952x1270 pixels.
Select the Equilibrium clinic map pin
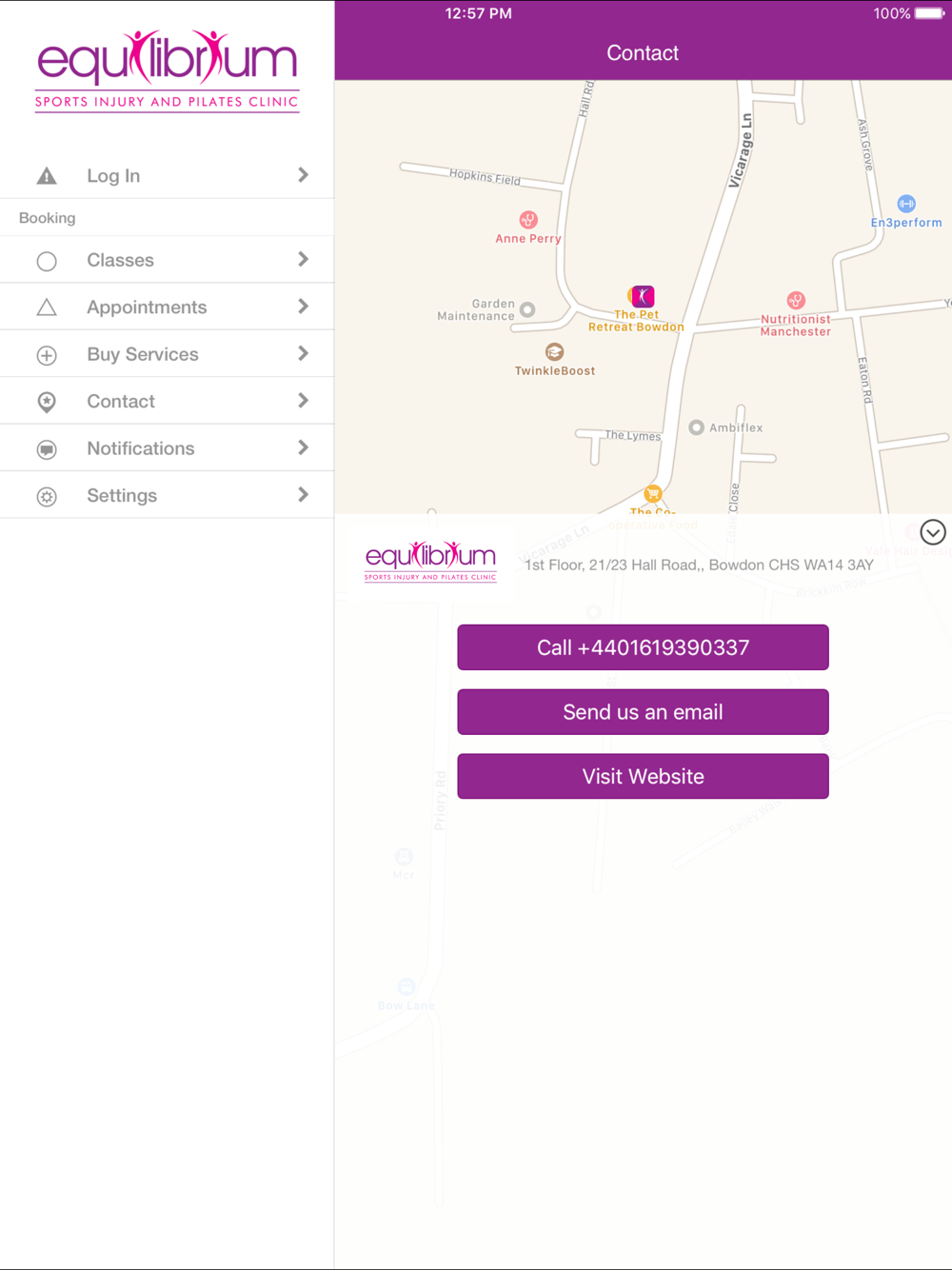642,296
